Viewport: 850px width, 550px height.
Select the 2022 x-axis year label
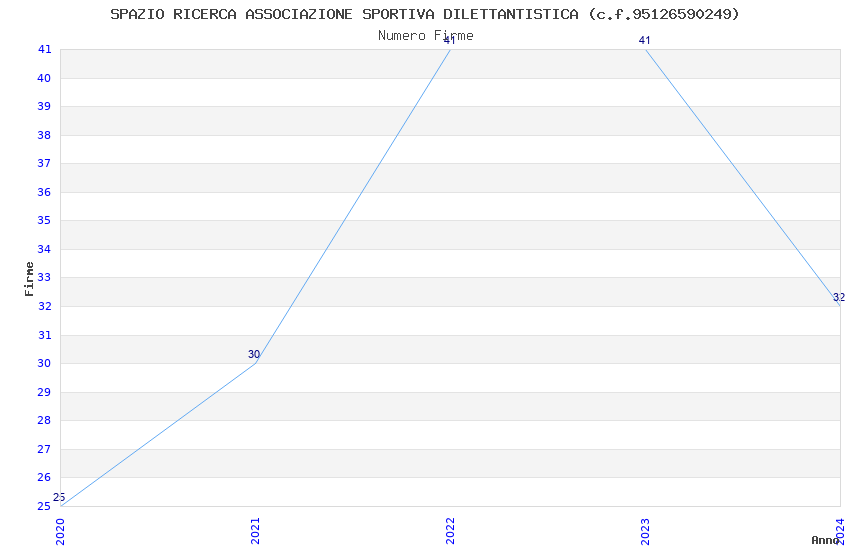450,531
